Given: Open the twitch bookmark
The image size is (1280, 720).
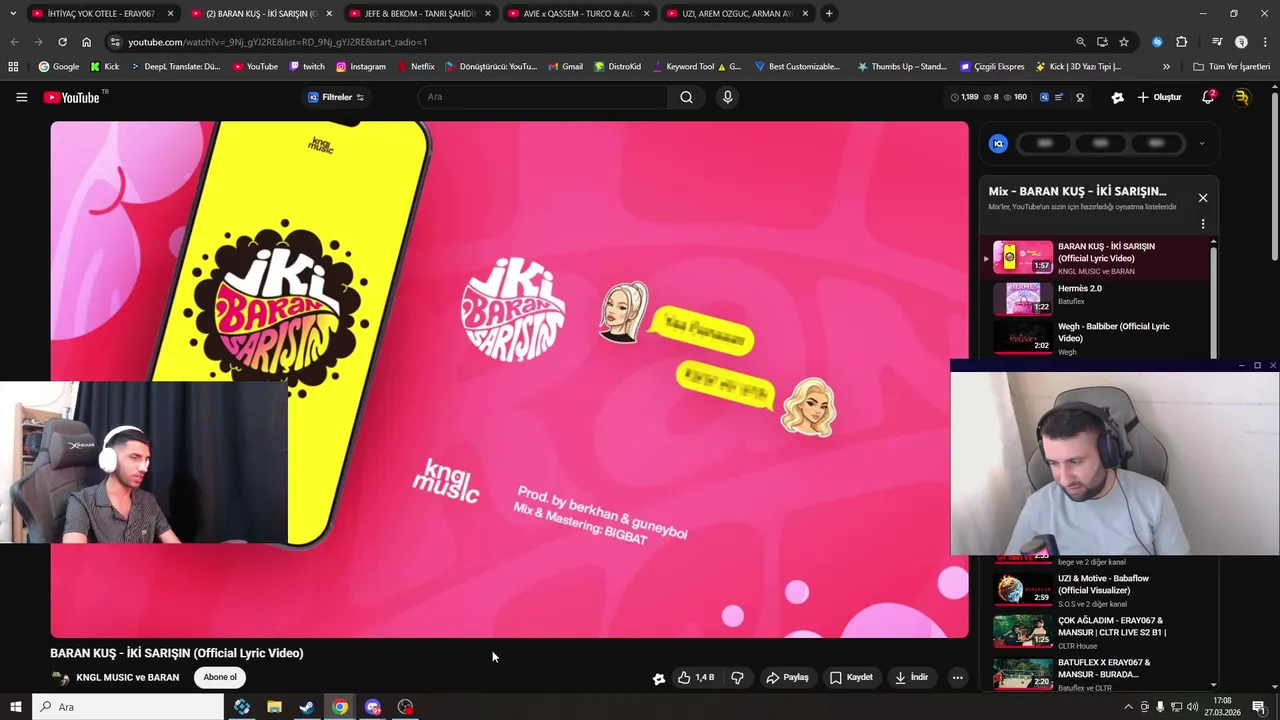Looking at the screenshot, I should [307, 67].
